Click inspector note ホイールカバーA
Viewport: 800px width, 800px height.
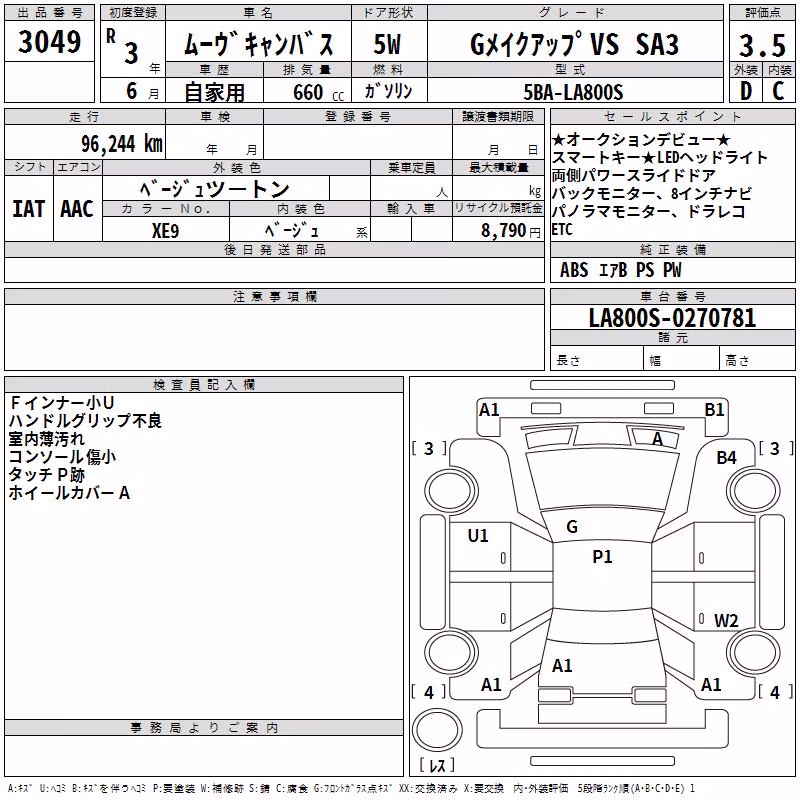tap(69, 493)
